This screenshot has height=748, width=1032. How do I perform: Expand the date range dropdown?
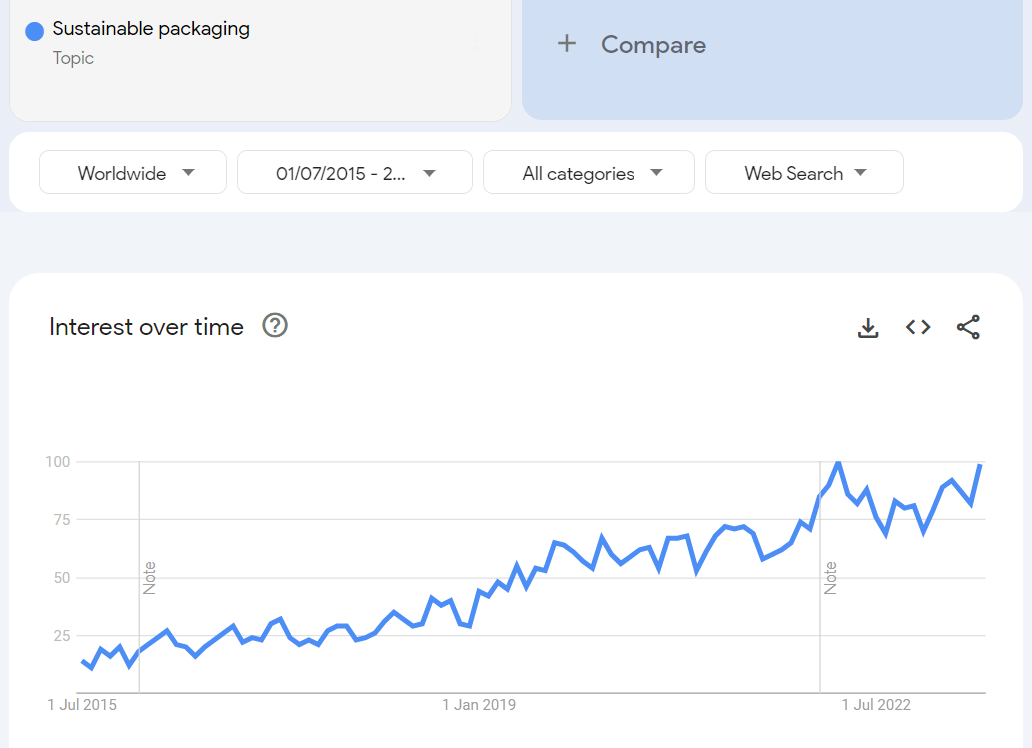(355, 173)
